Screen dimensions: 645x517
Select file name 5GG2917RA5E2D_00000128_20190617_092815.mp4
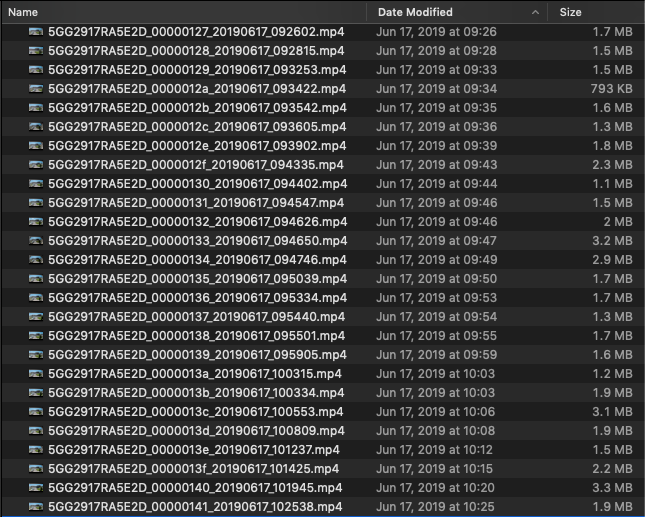(x=196, y=51)
